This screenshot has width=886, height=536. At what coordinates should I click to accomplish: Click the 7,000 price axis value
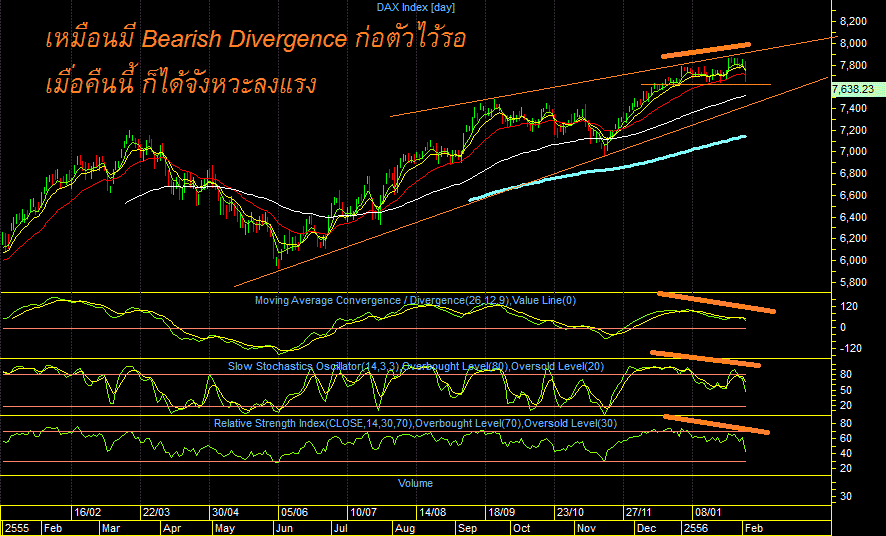[853, 151]
